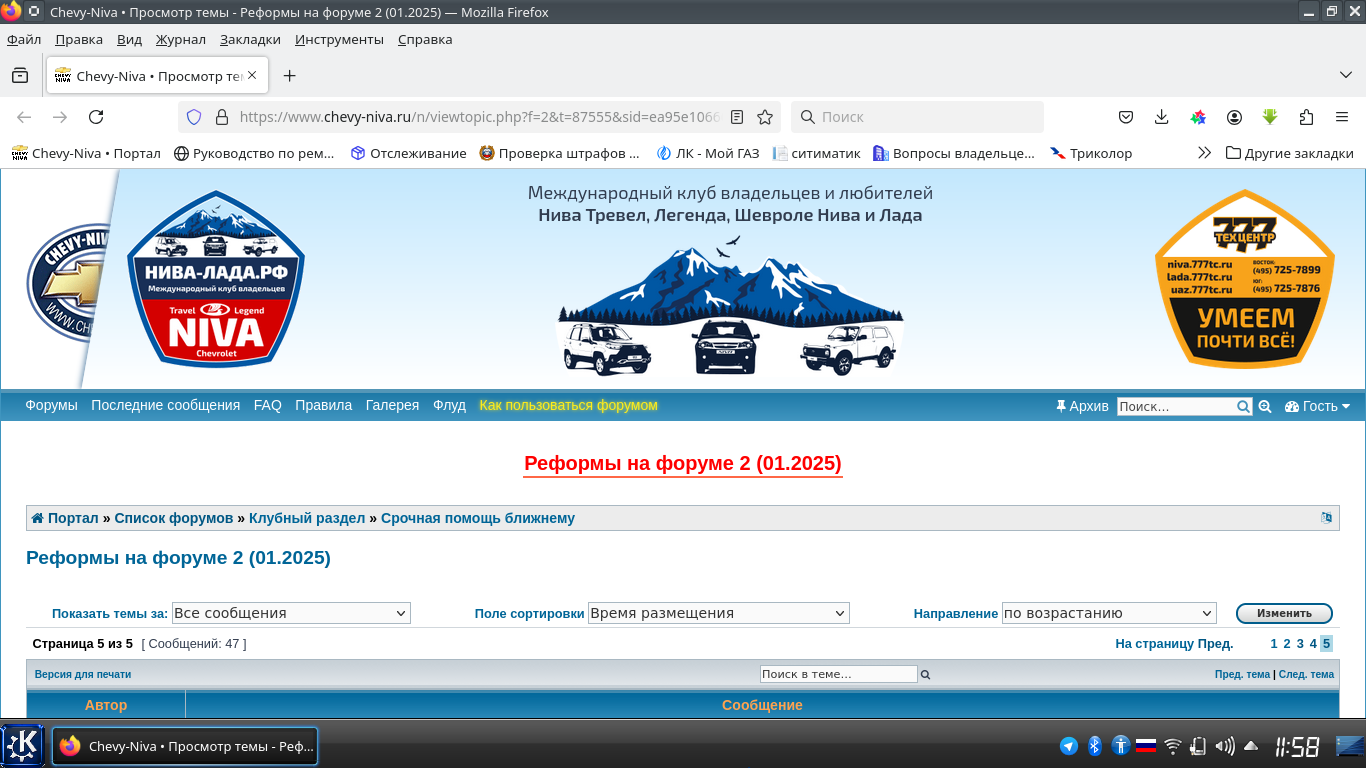Open the Инструменты menu
This screenshot has height=768, width=1366.
[x=339, y=40]
